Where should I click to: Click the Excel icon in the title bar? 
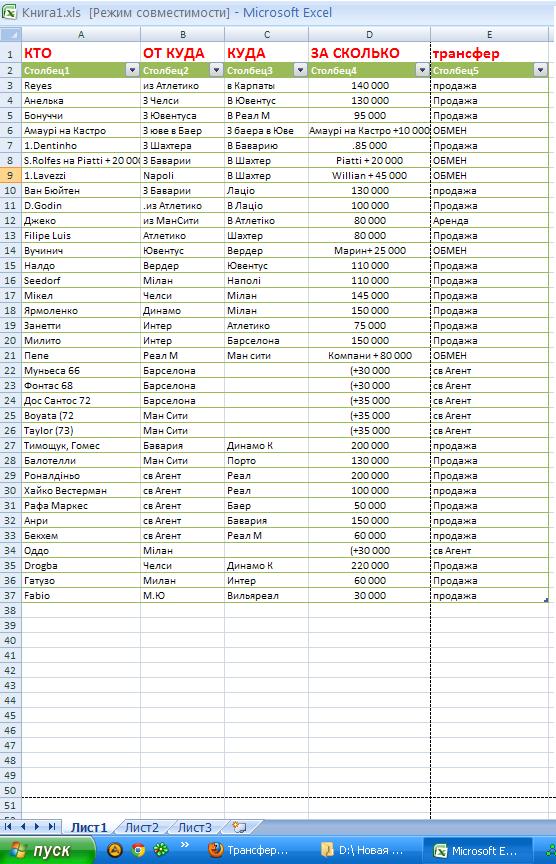pyautogui.click(x=9, y=12)
